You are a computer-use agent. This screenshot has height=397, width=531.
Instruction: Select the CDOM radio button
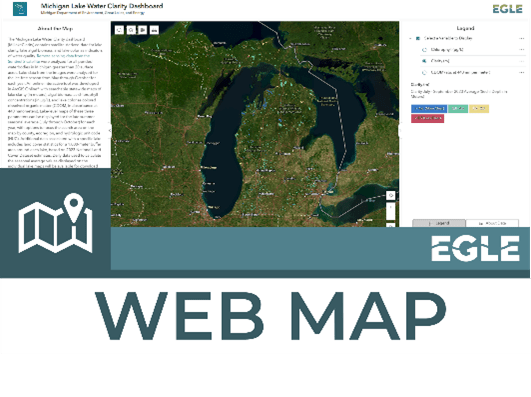tap(424, 72)
